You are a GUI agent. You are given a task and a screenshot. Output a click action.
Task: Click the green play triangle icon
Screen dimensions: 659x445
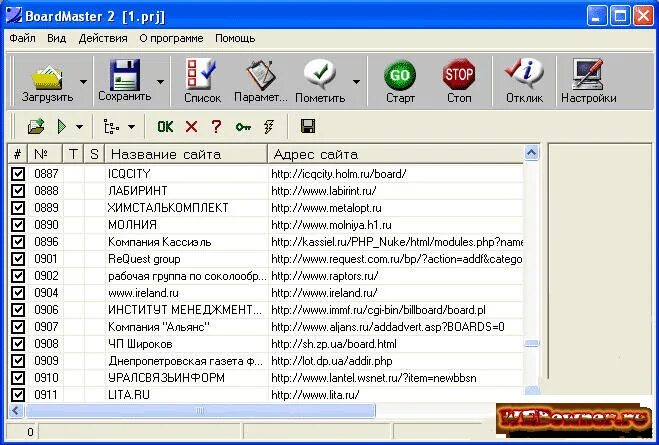[x=62, y=126]
